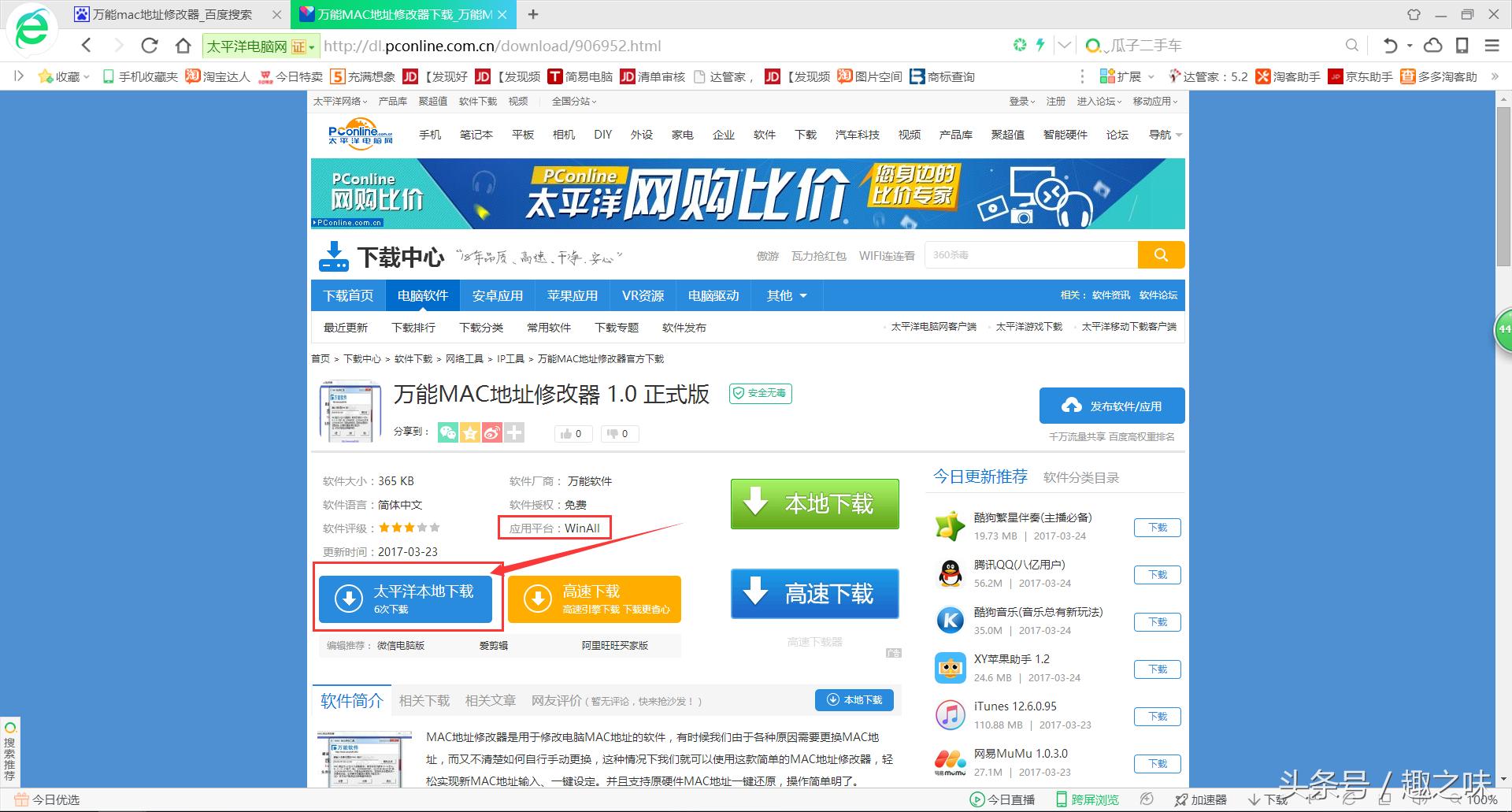Open the 发布软件/应用 button
The image size is (1512, 812).
1111,406
